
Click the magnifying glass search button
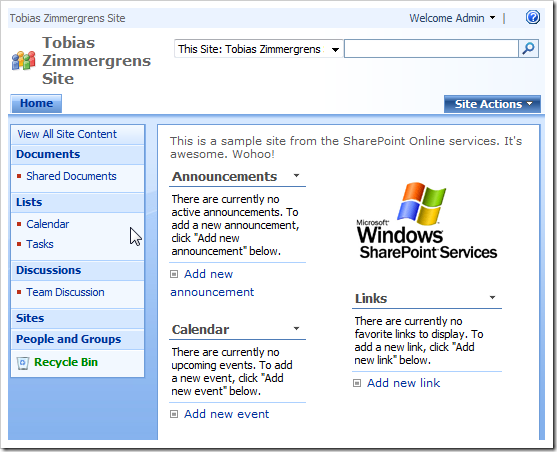(x=529, y=48)
